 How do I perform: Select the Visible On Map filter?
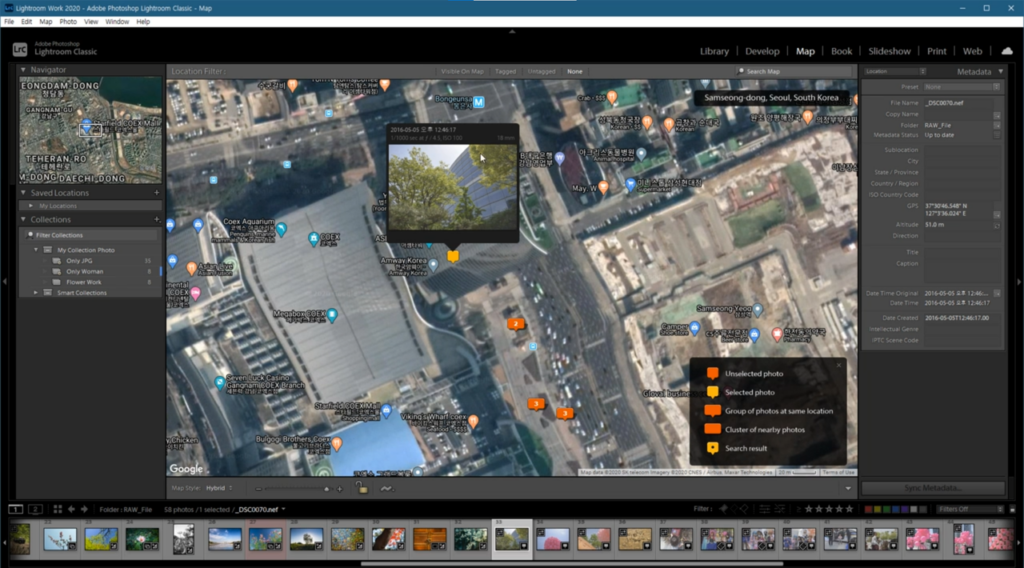pos(462,71)
